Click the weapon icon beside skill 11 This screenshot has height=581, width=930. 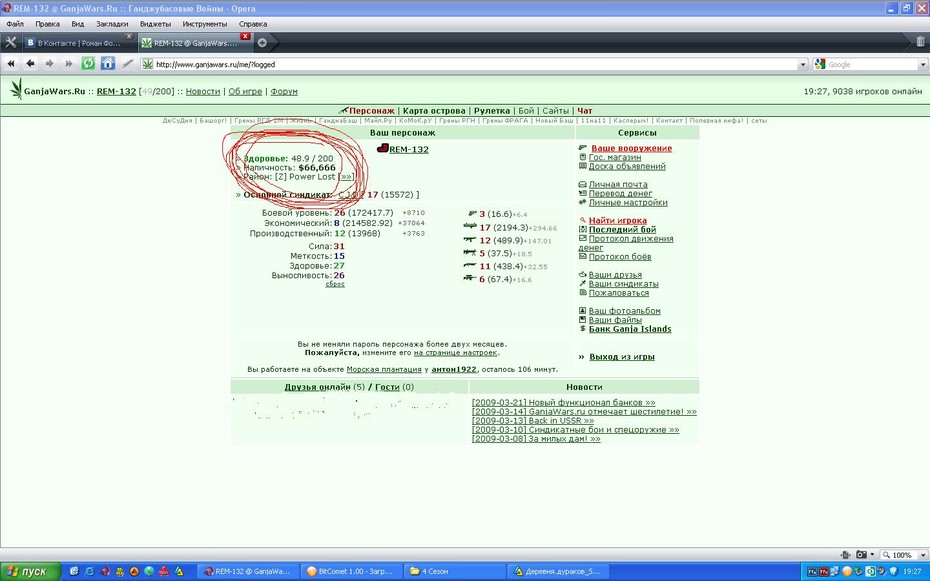point(470,266)
